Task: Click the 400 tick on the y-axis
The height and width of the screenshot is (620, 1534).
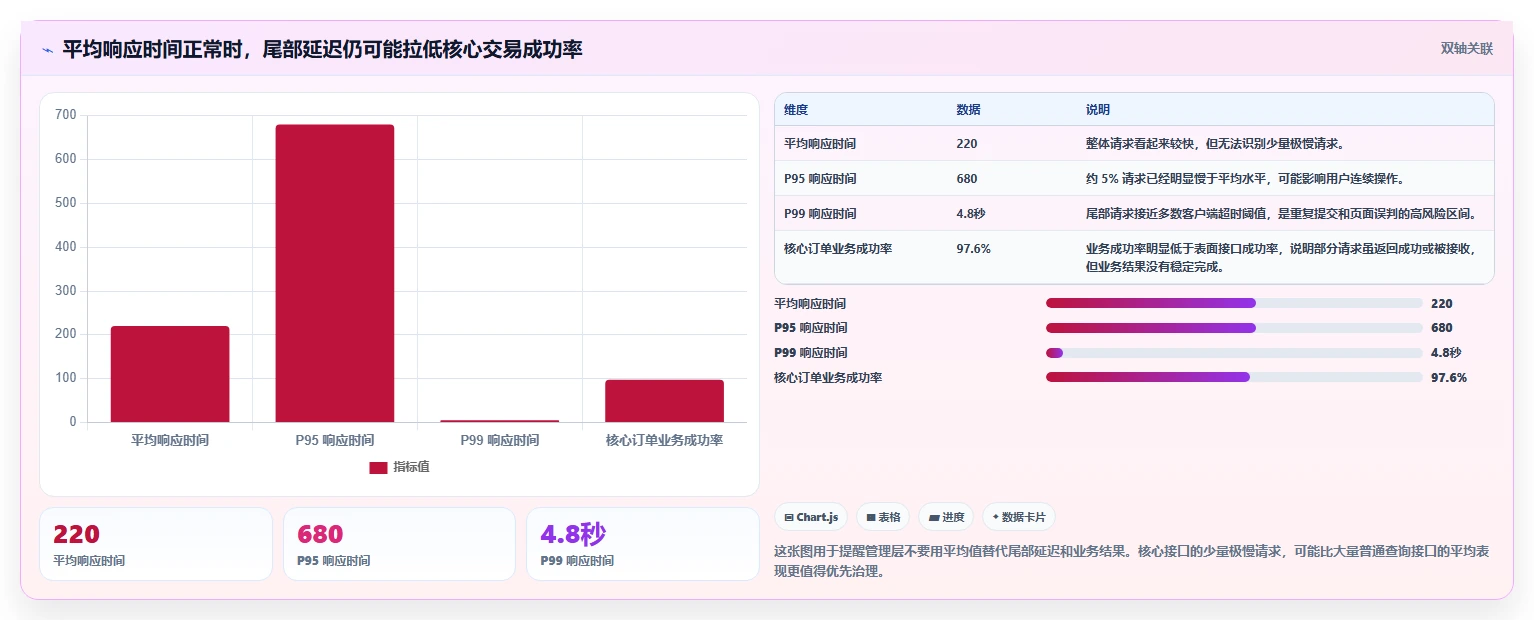Action: [66, 247]
